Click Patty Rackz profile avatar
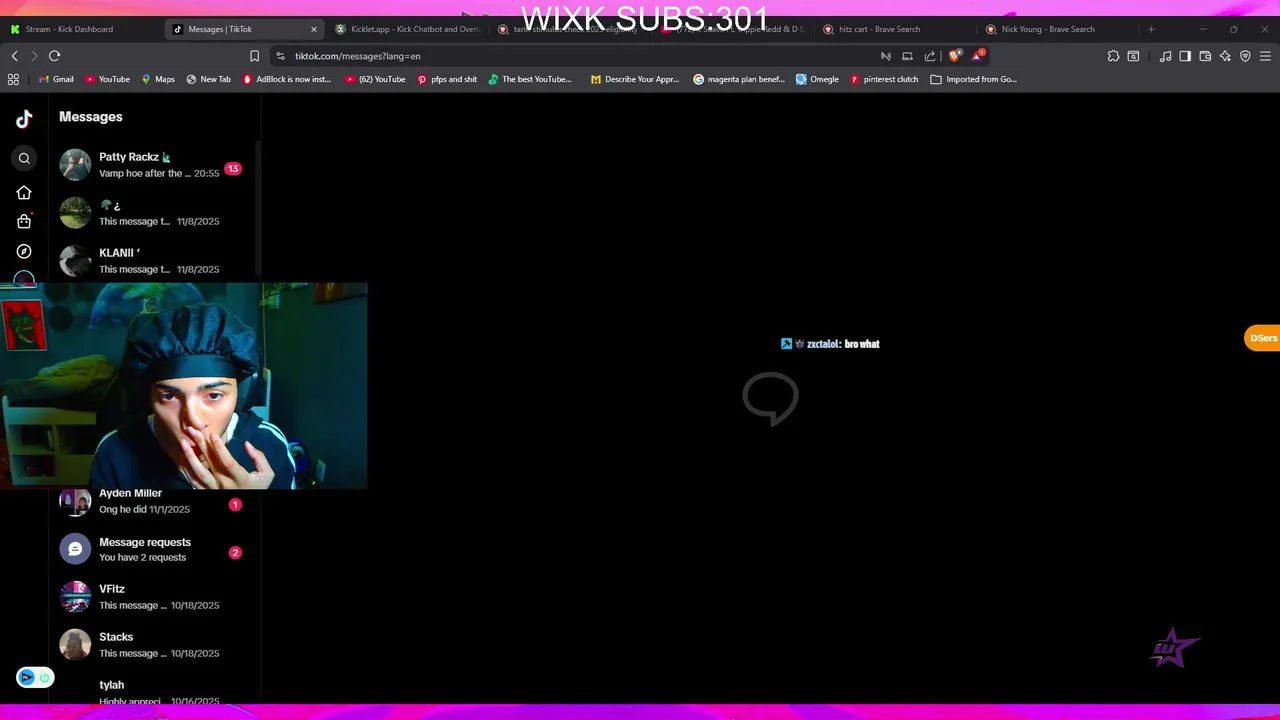 (75, 165)
